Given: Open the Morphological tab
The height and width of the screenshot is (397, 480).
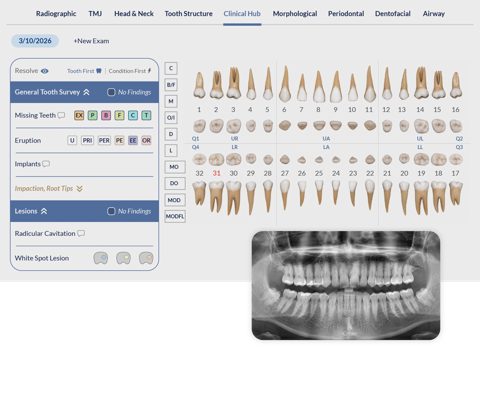Looking at the screenshot, I should pos(295,14).
